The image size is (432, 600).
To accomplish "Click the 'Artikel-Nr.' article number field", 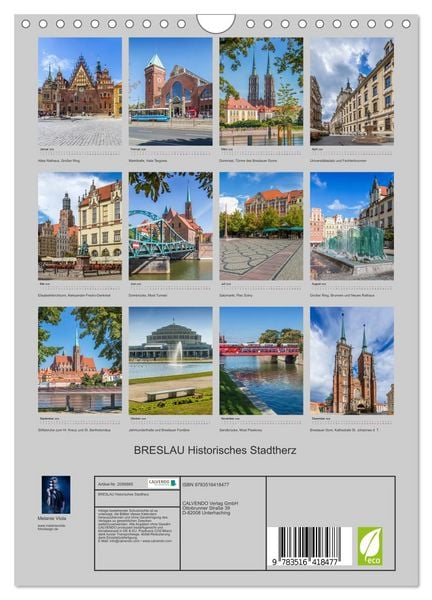I will click(x=116, y=484).
